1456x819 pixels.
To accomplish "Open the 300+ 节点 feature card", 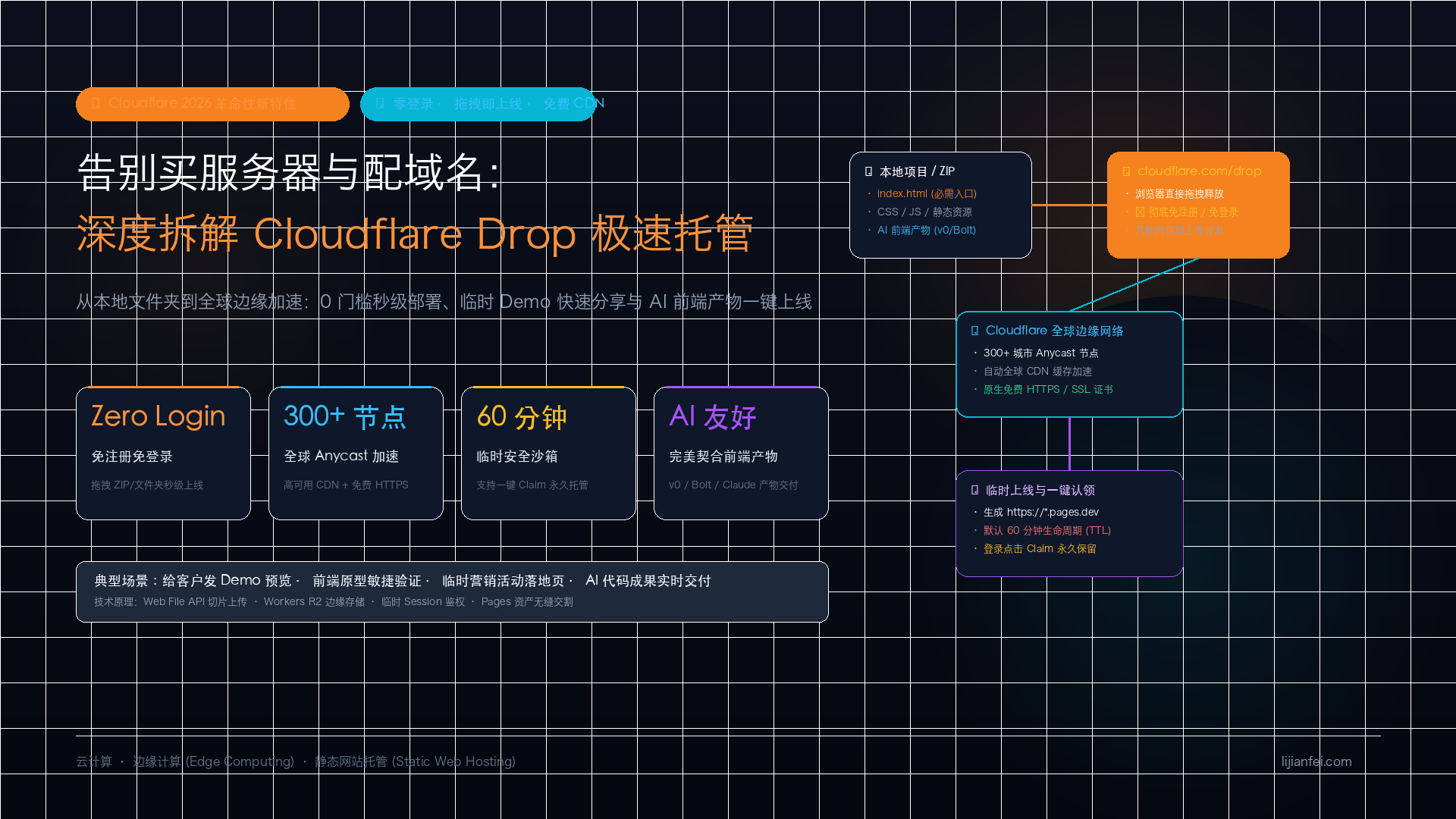I will coord(356,453).
